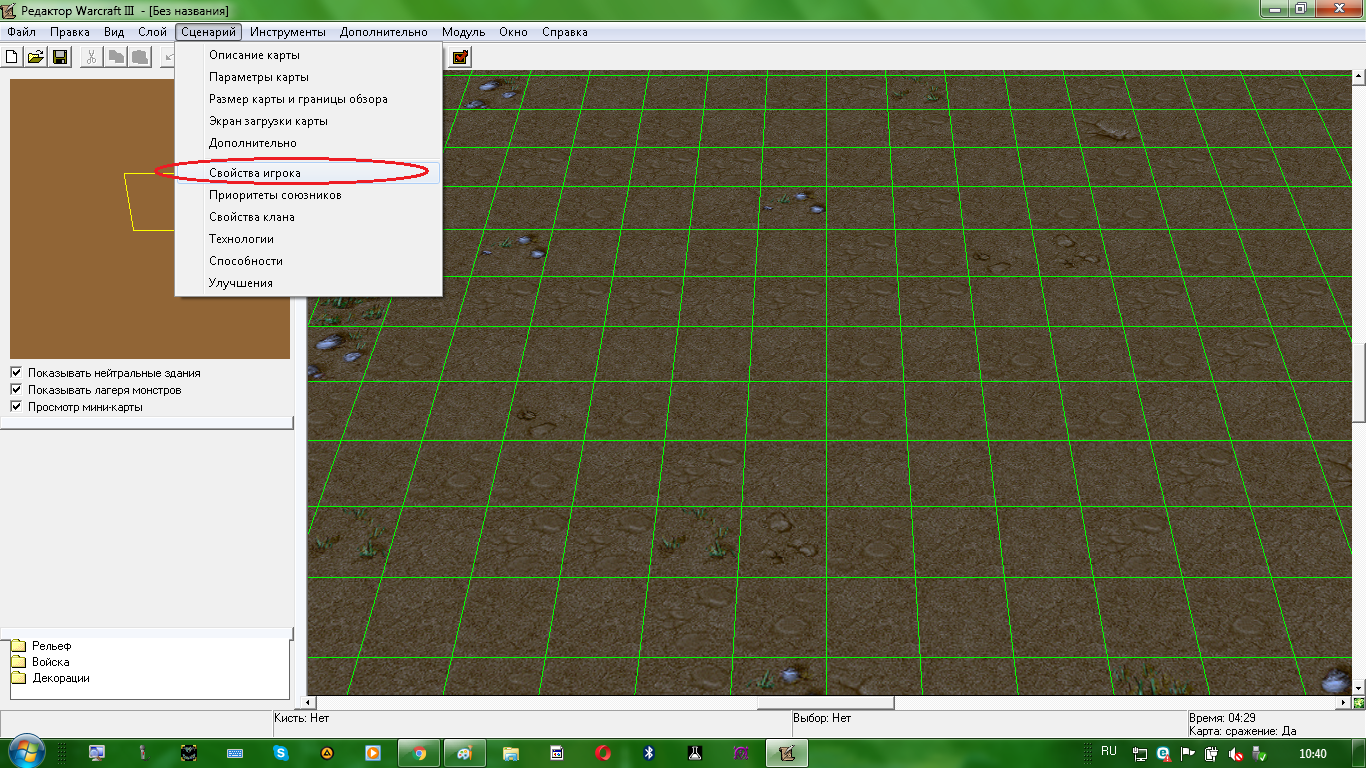The image size is (1366, 768).
Task: Open Windows Explorer from the taskbar
Action: coord(511,752)
